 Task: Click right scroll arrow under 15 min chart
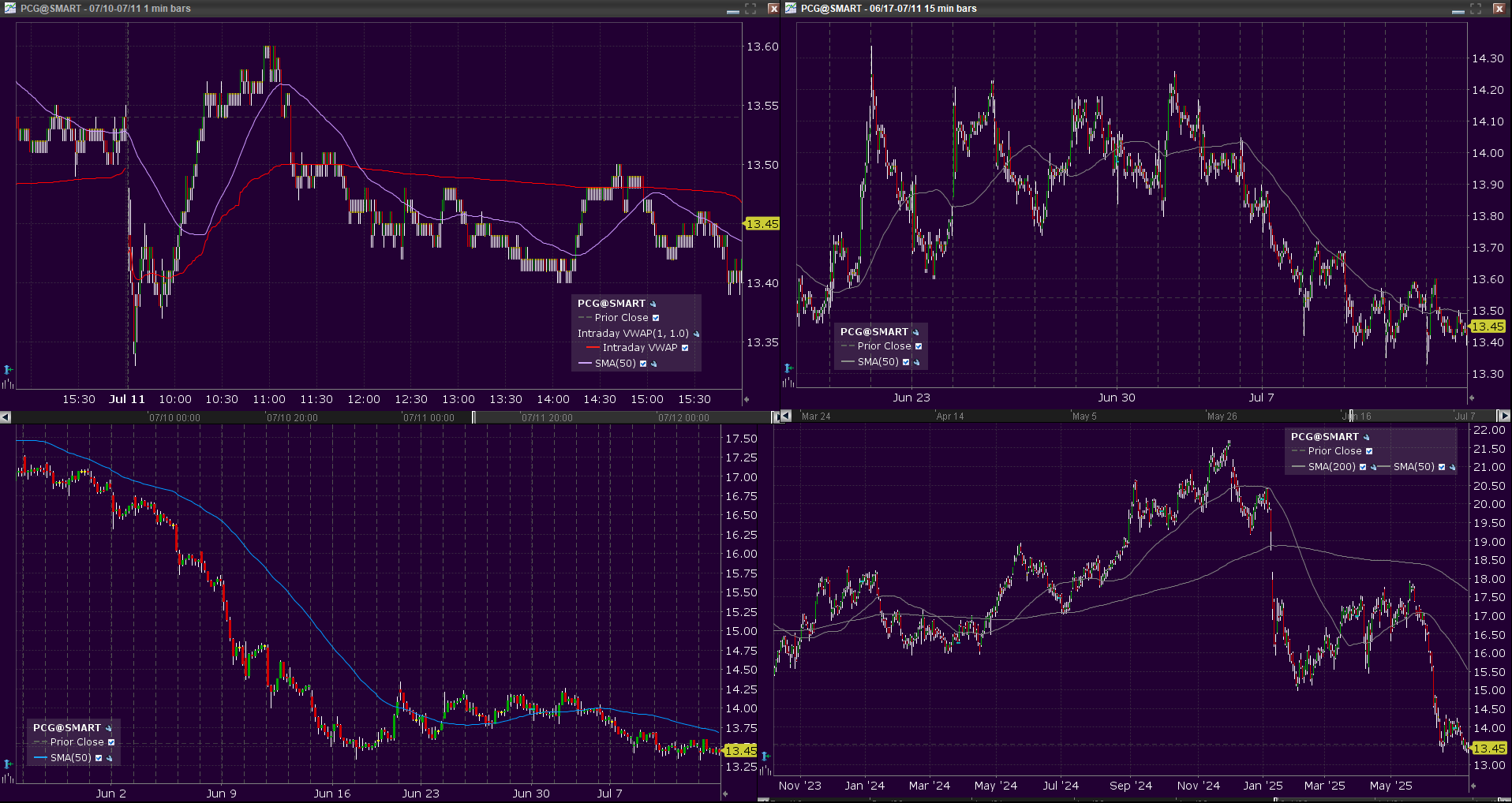(x=1503, y=416)
